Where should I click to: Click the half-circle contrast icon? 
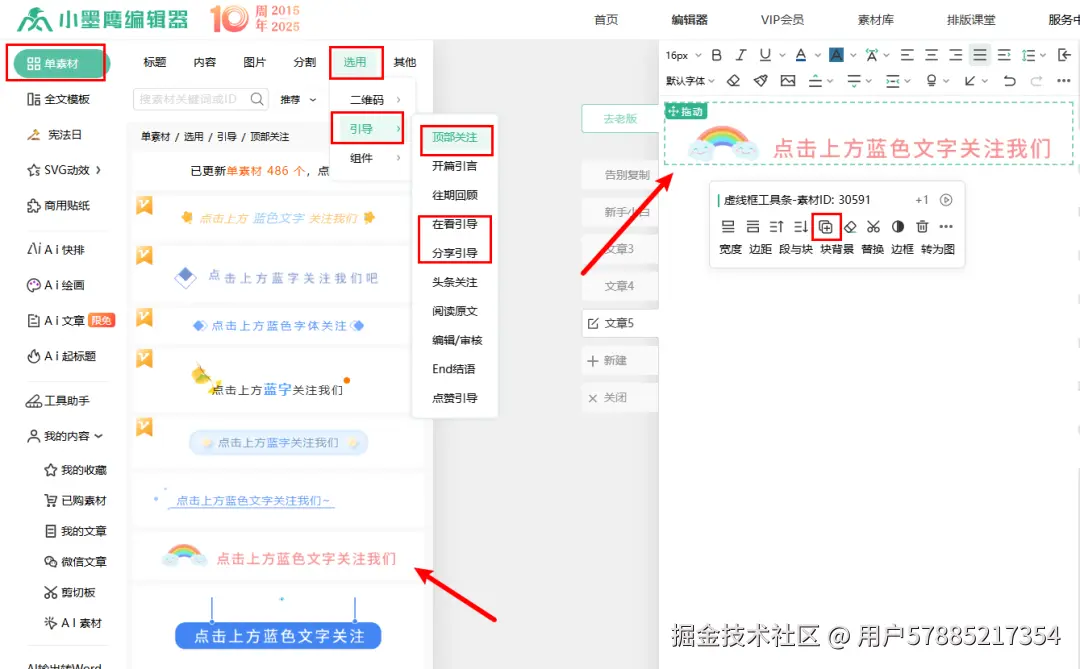tap(897, 227)
